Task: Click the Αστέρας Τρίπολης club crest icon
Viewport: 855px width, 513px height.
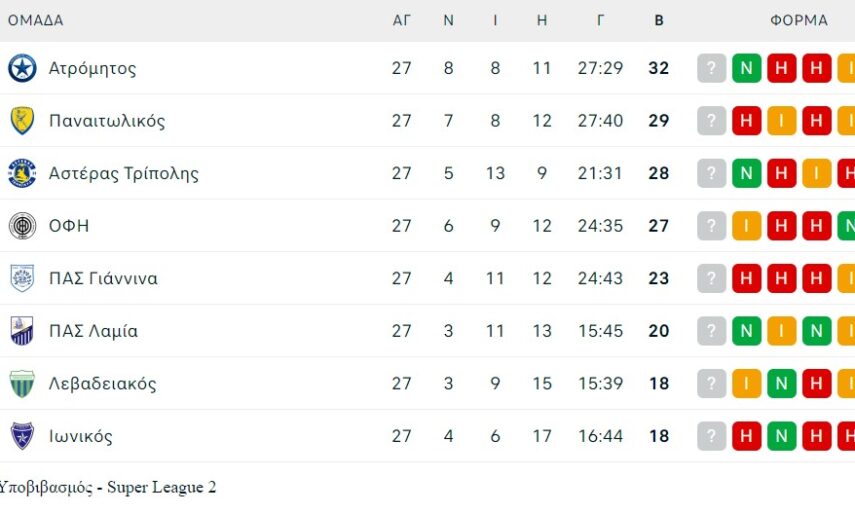Action: coord(22,173)
